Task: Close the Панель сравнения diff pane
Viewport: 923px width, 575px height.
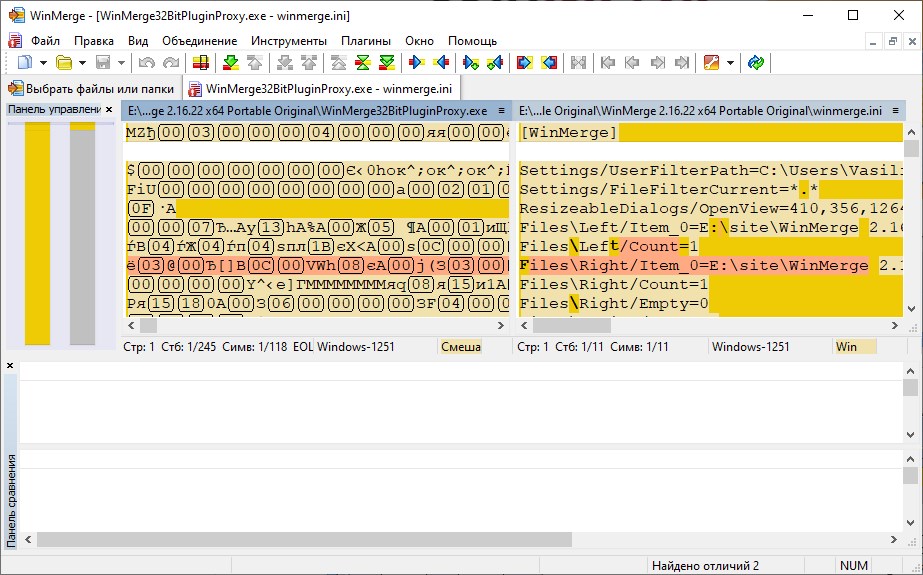Action: pyautogui.click(x=10, y=365)
